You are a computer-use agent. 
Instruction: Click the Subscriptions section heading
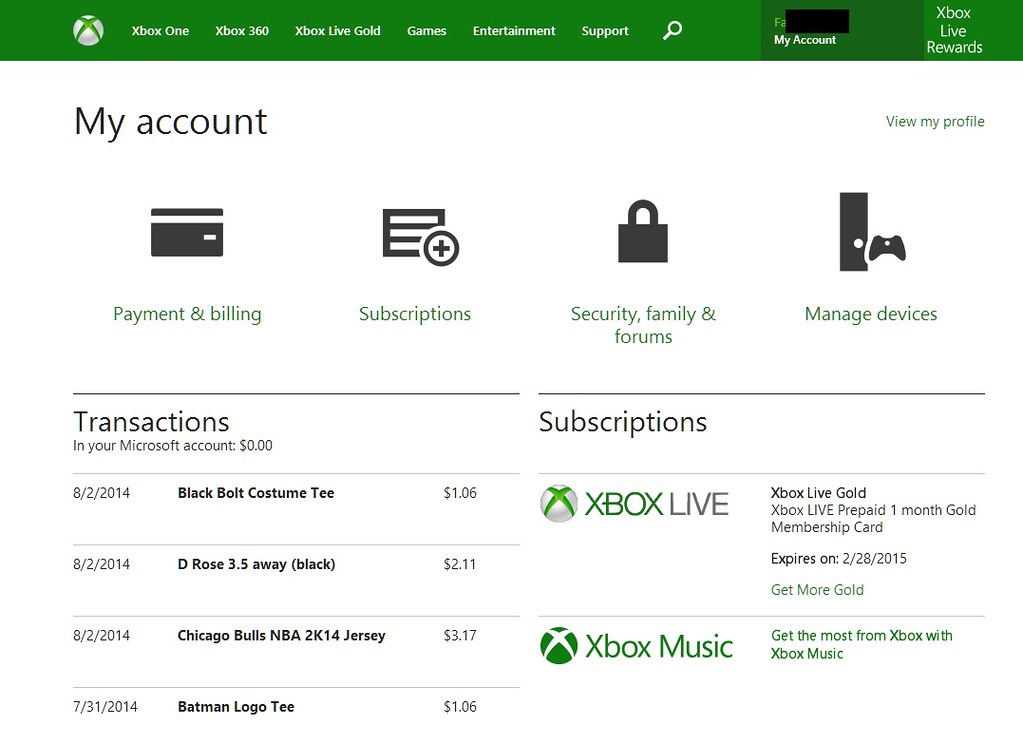(623, 422)
